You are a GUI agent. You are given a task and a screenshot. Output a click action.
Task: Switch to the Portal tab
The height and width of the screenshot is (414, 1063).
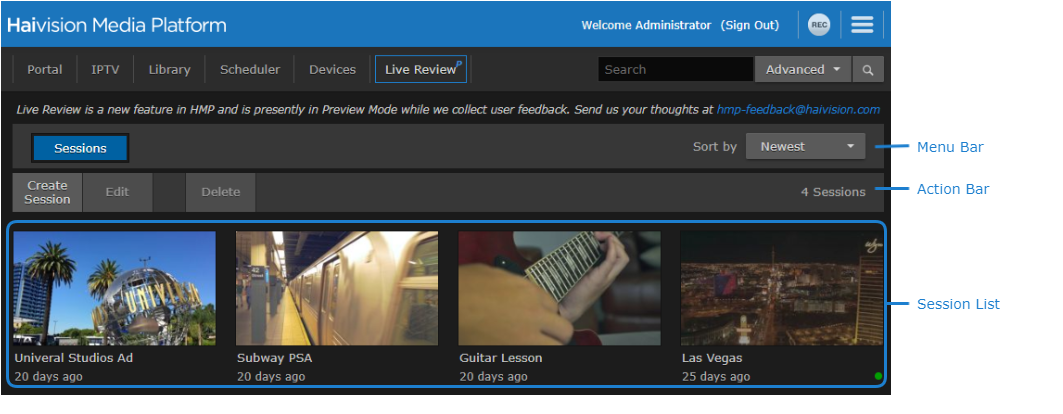point(45,70)
